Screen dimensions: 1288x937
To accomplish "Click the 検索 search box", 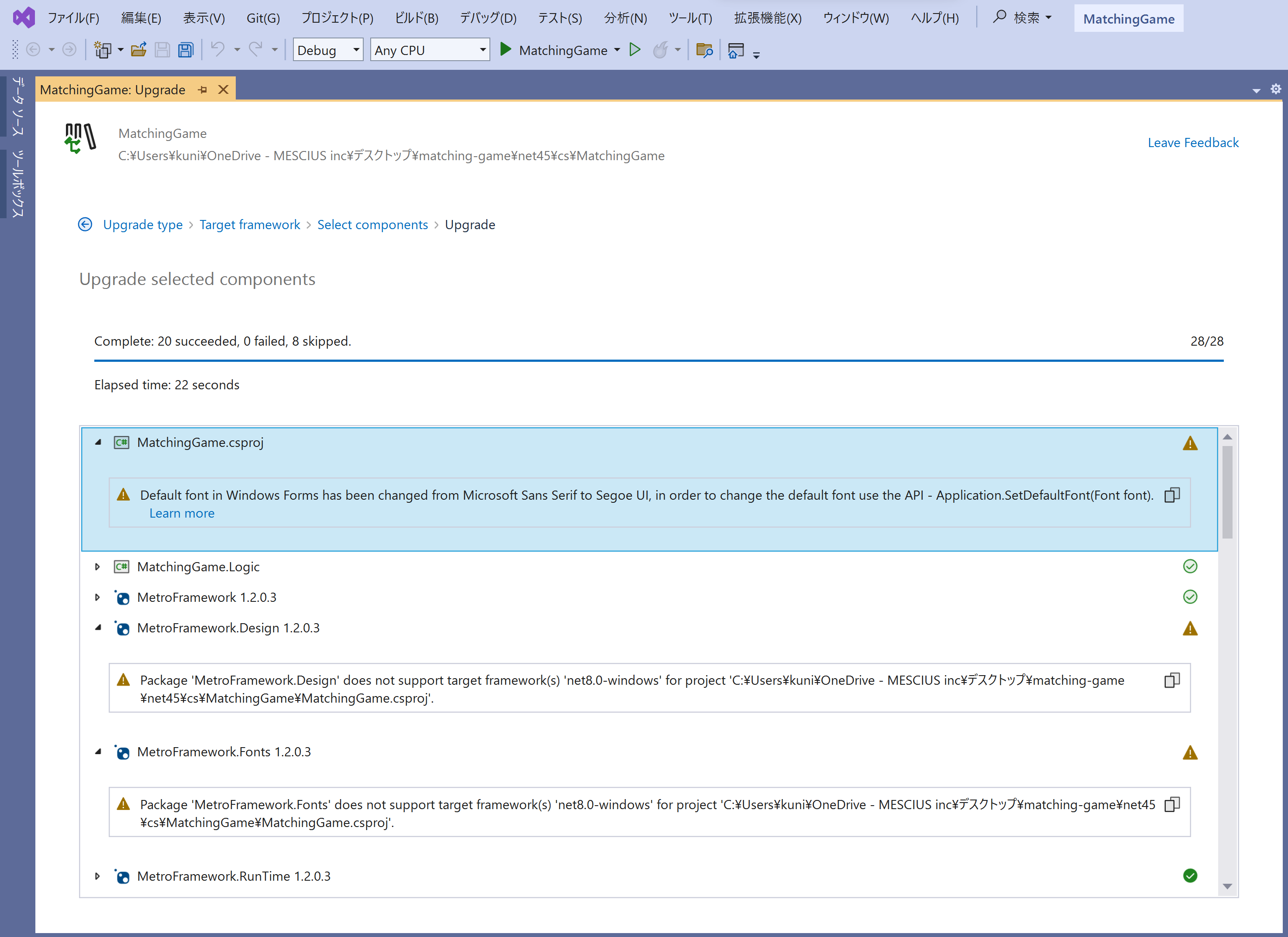I will pos(1022,17).
